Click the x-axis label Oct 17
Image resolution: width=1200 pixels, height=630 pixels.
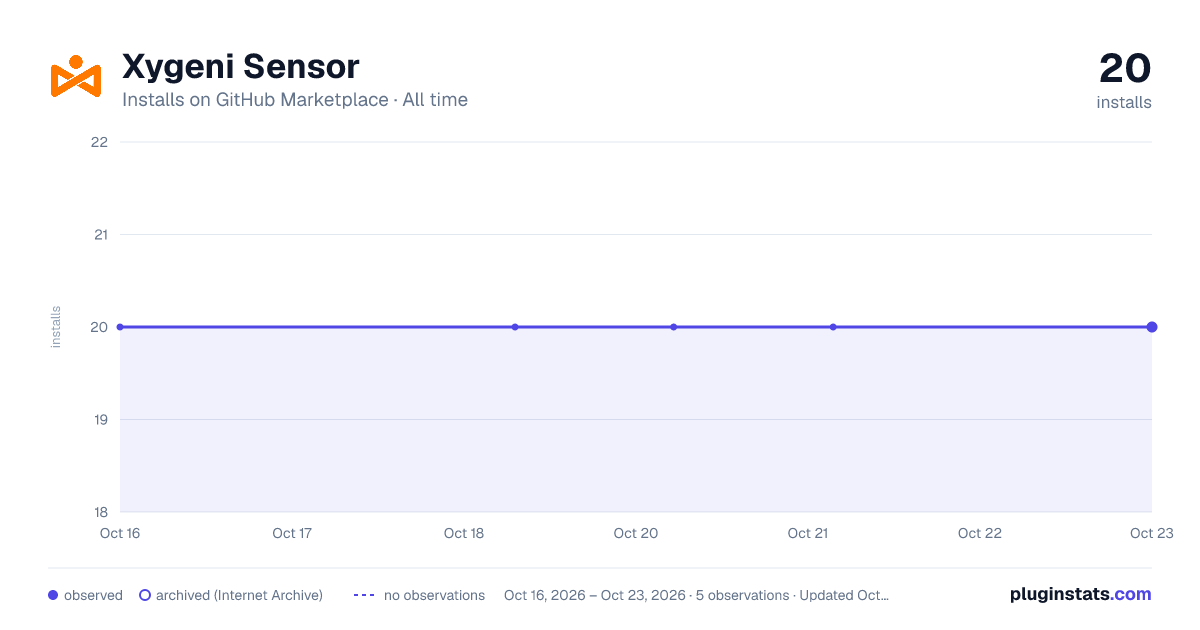(292, 533)
